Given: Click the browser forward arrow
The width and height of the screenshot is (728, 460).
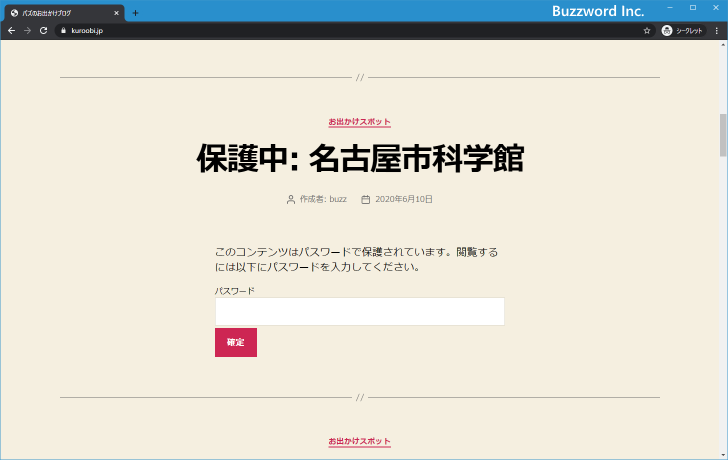Looking at the screenshot, I should pos(27,31).
